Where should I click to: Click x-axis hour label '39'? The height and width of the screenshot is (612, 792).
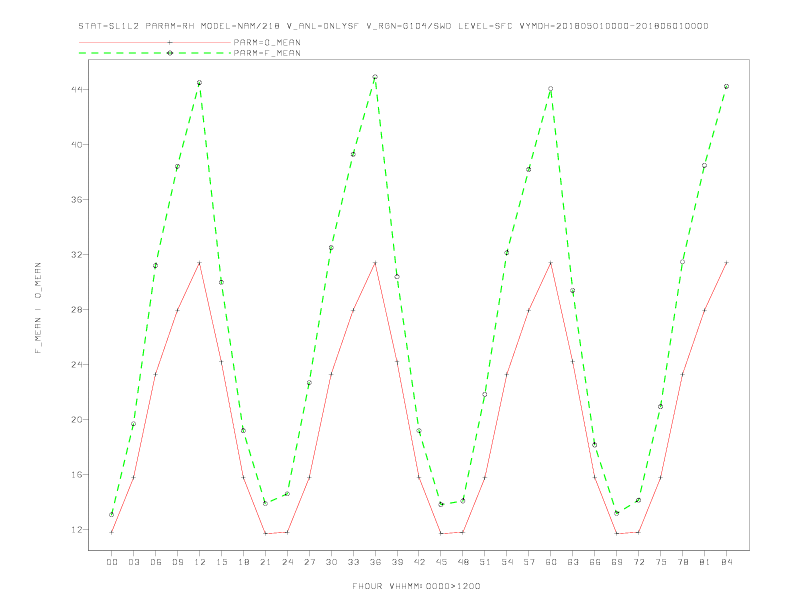(397, 562)
